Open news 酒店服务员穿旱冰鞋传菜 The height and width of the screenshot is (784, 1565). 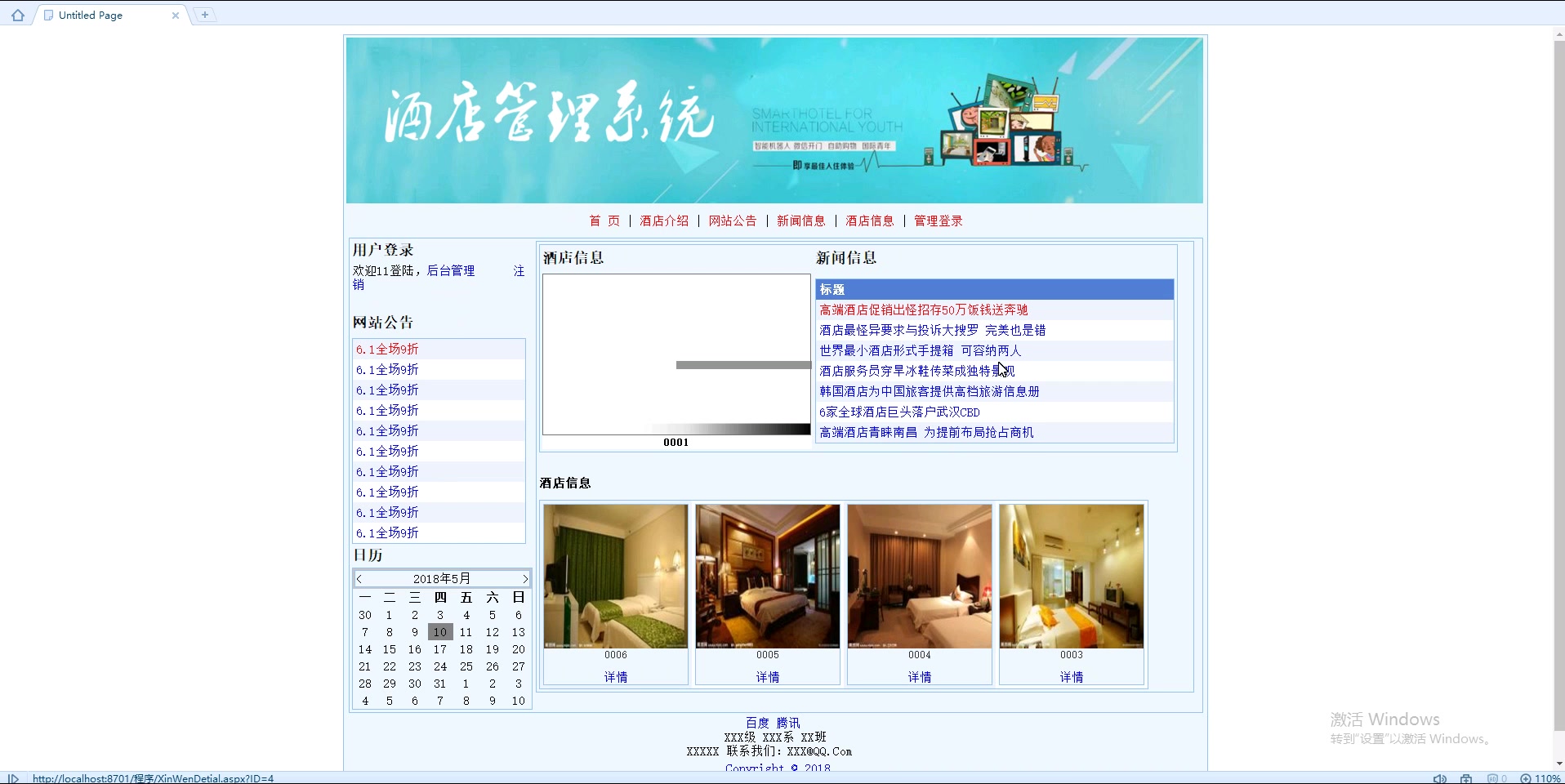pyautogui.click(x=917, y=371)
